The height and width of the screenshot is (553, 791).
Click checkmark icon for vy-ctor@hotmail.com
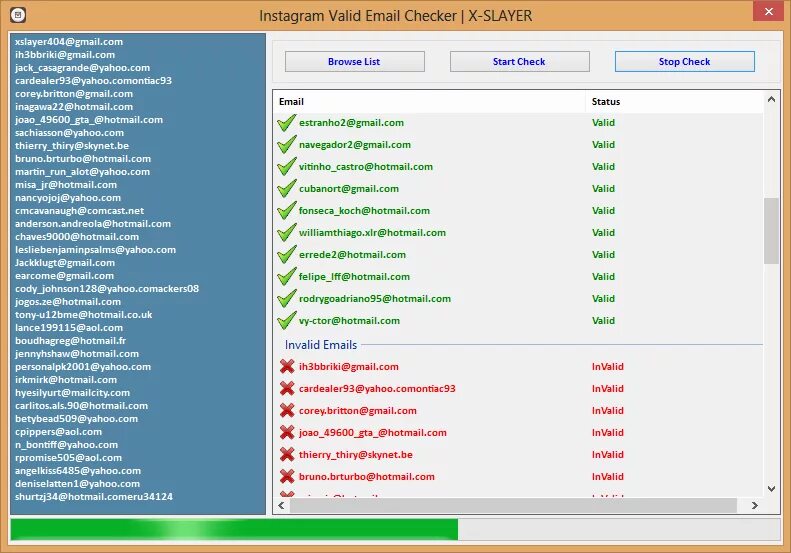click(287, 321)
